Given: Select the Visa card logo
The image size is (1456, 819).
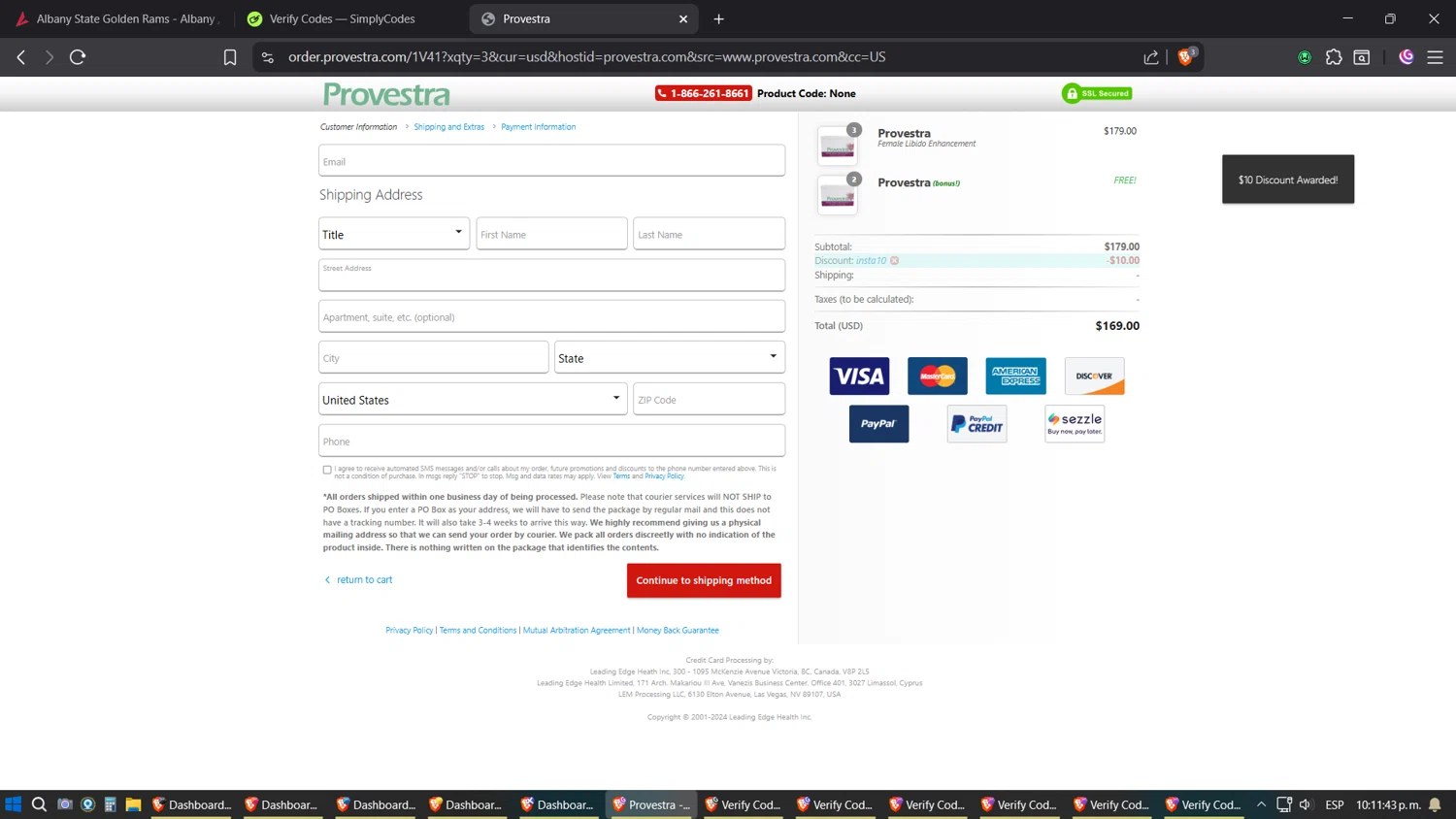Looking at the screenshot, I should pos(859,376).
